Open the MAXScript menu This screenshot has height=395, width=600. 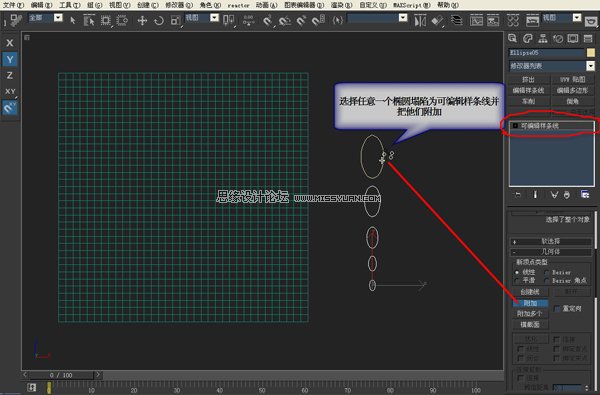[411, 5]
